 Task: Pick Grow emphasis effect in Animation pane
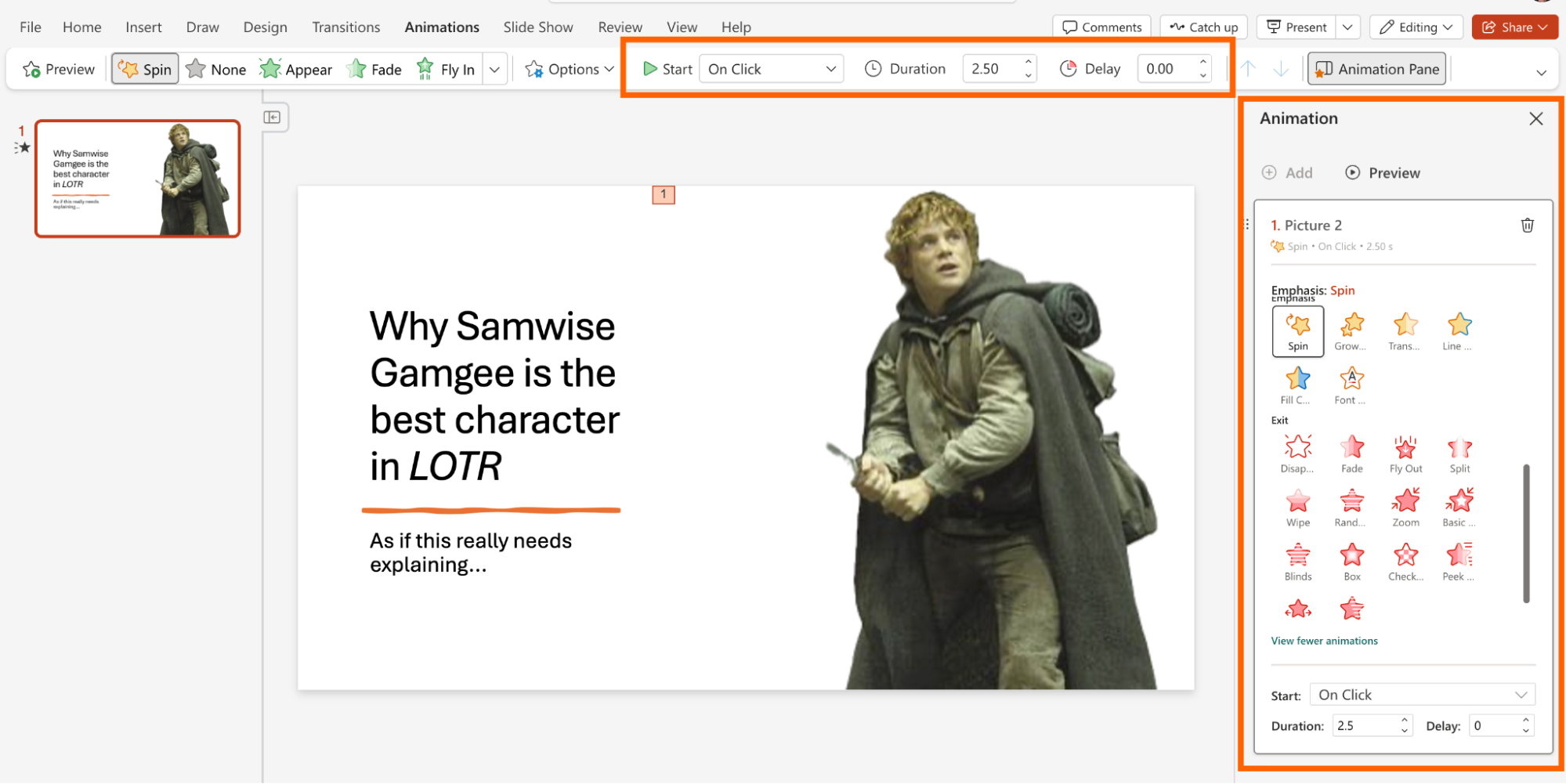[x=1351, y=332]
